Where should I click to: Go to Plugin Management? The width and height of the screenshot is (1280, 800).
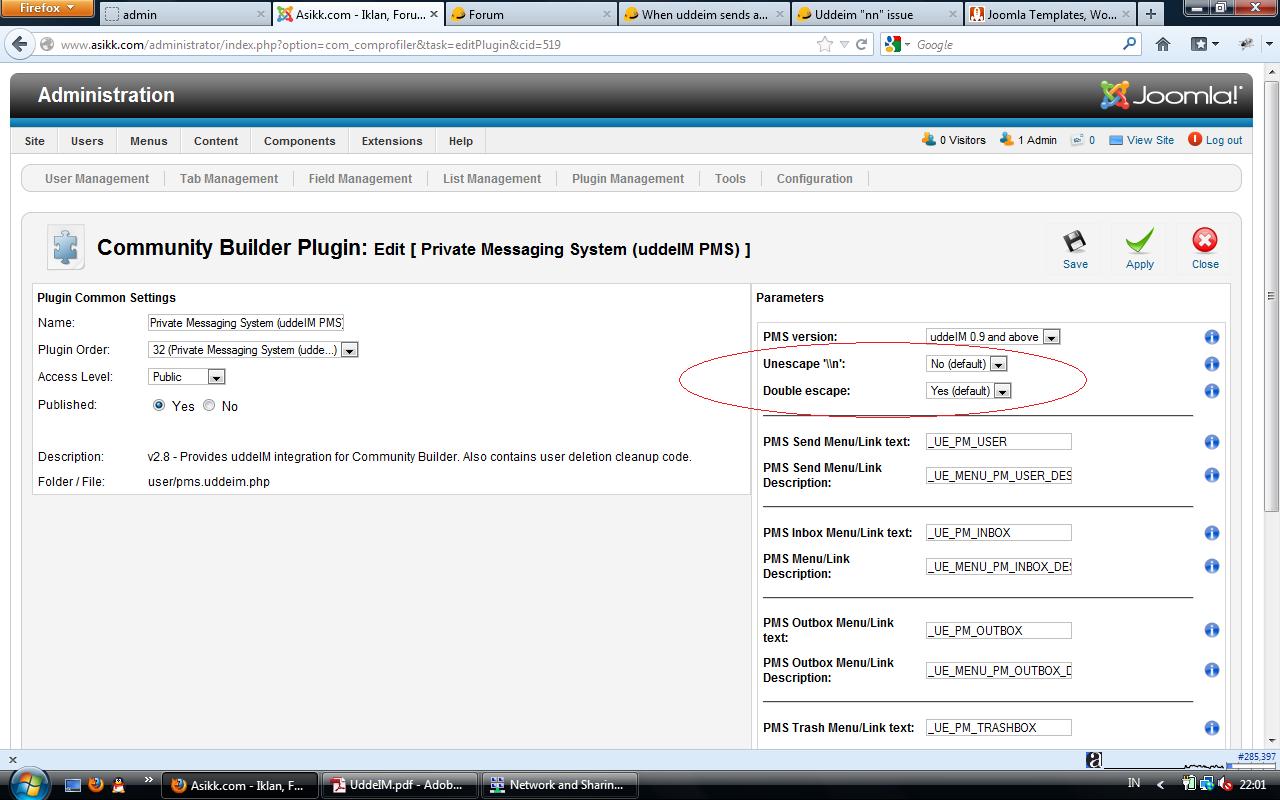(628, 179)
